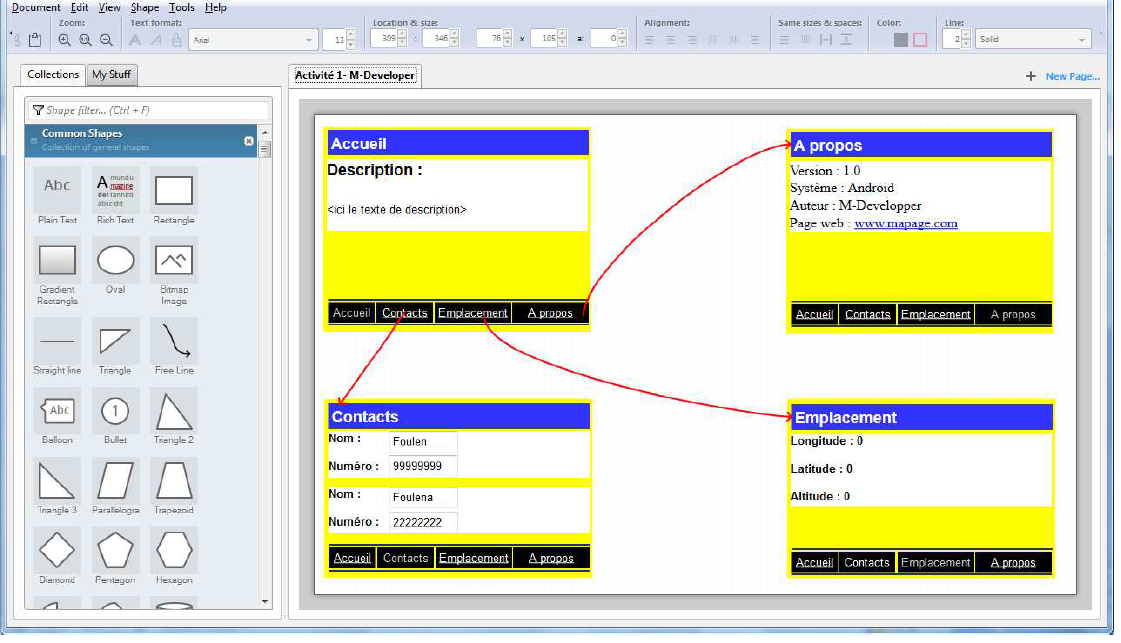
Task: Click Accueil link in Emplacement navigation bar
Action: pyautogui.click(x=814, y=562)
